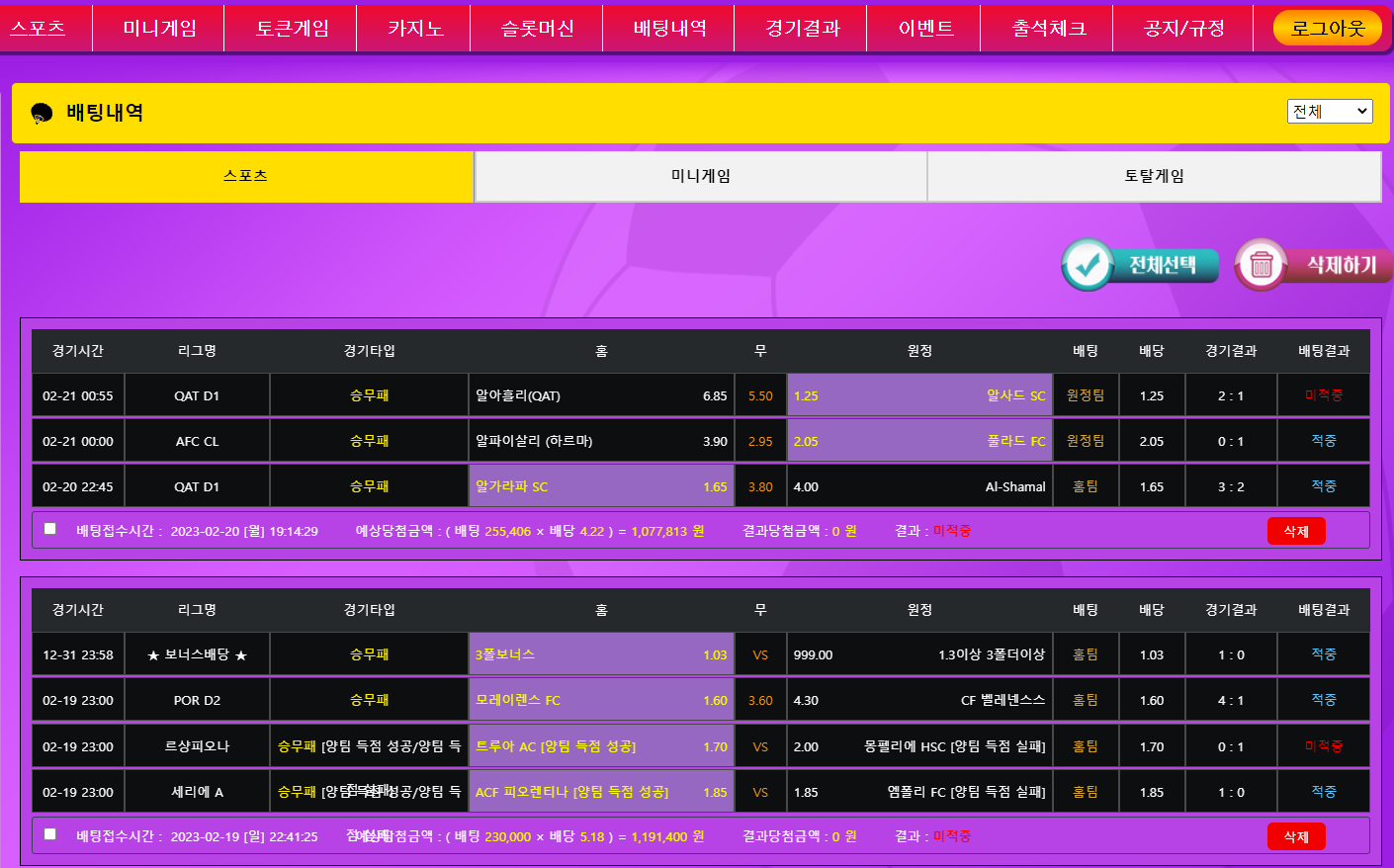This screenshot has height=868, width=1394.
Task: Open 카지노 in the top menu
Action: (x=415, y=28)
